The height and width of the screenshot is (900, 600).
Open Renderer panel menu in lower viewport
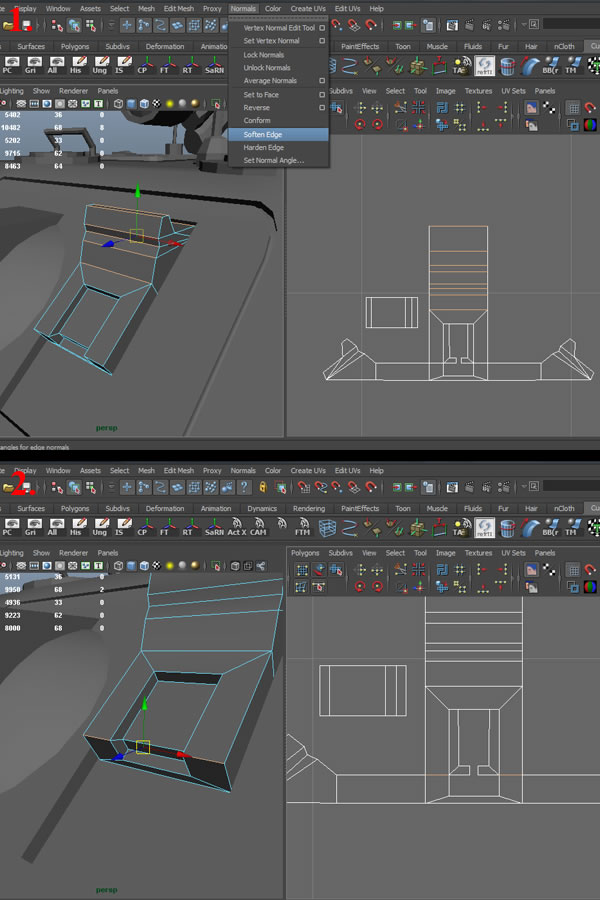pyautogui.click(x=73, y=553)
